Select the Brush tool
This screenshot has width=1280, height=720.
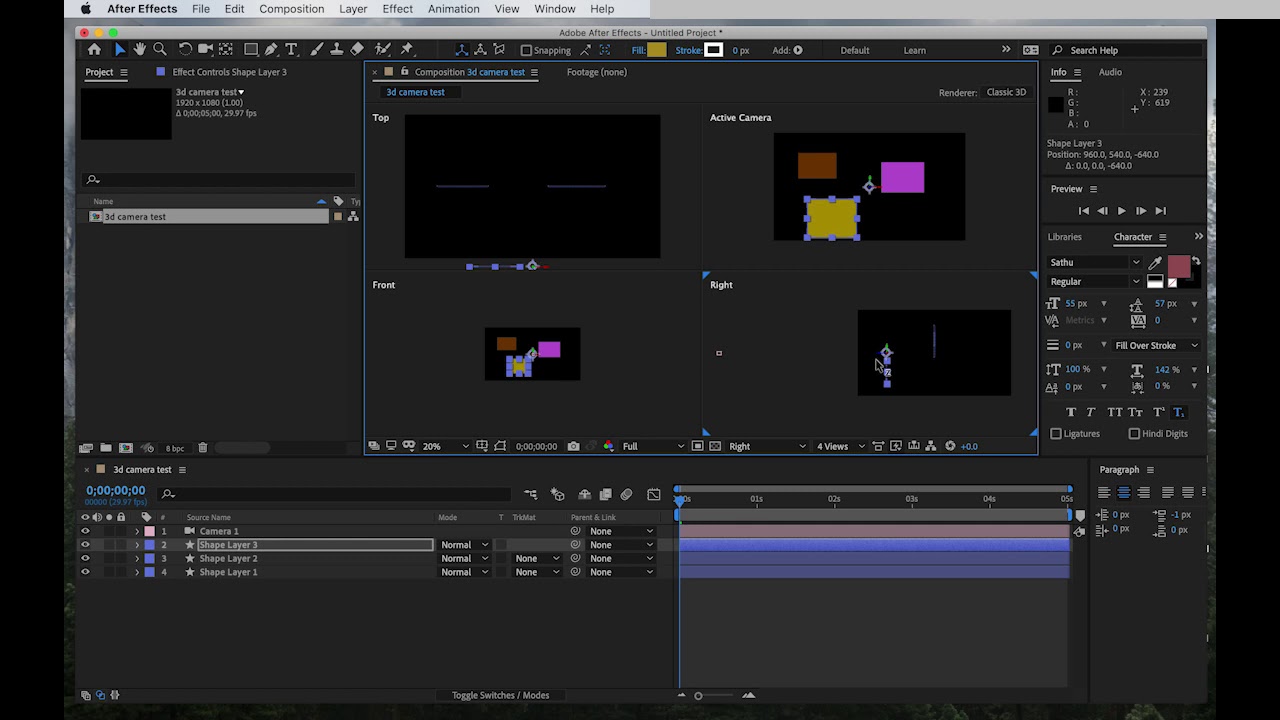tap(317, 49)
